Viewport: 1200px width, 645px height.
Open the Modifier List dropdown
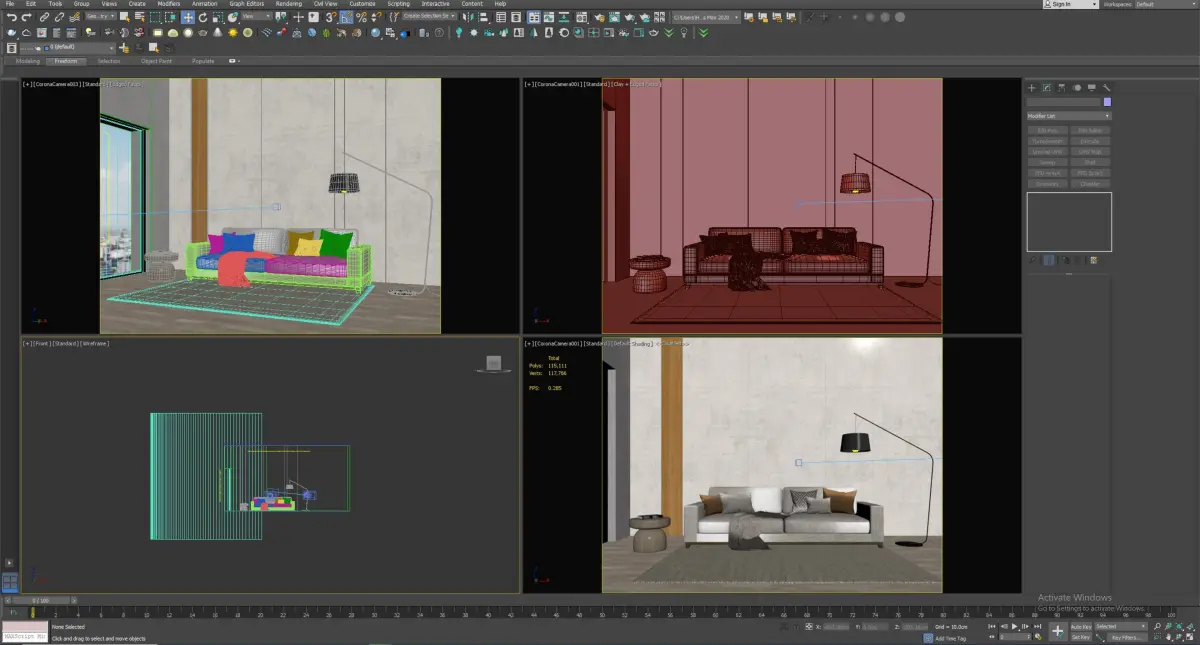(1069, 116)
